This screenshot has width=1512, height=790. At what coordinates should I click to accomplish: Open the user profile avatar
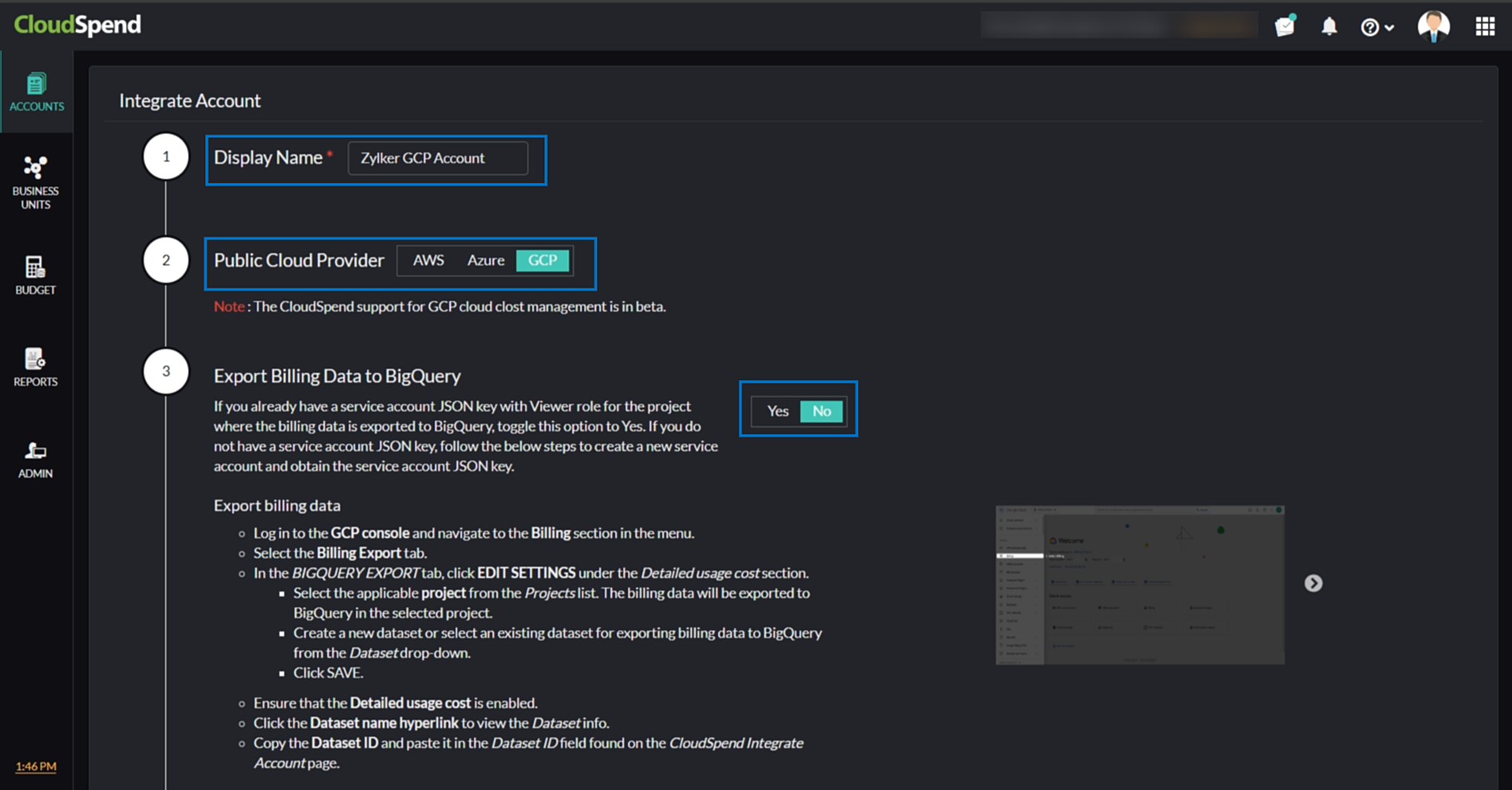point(1434,26)
